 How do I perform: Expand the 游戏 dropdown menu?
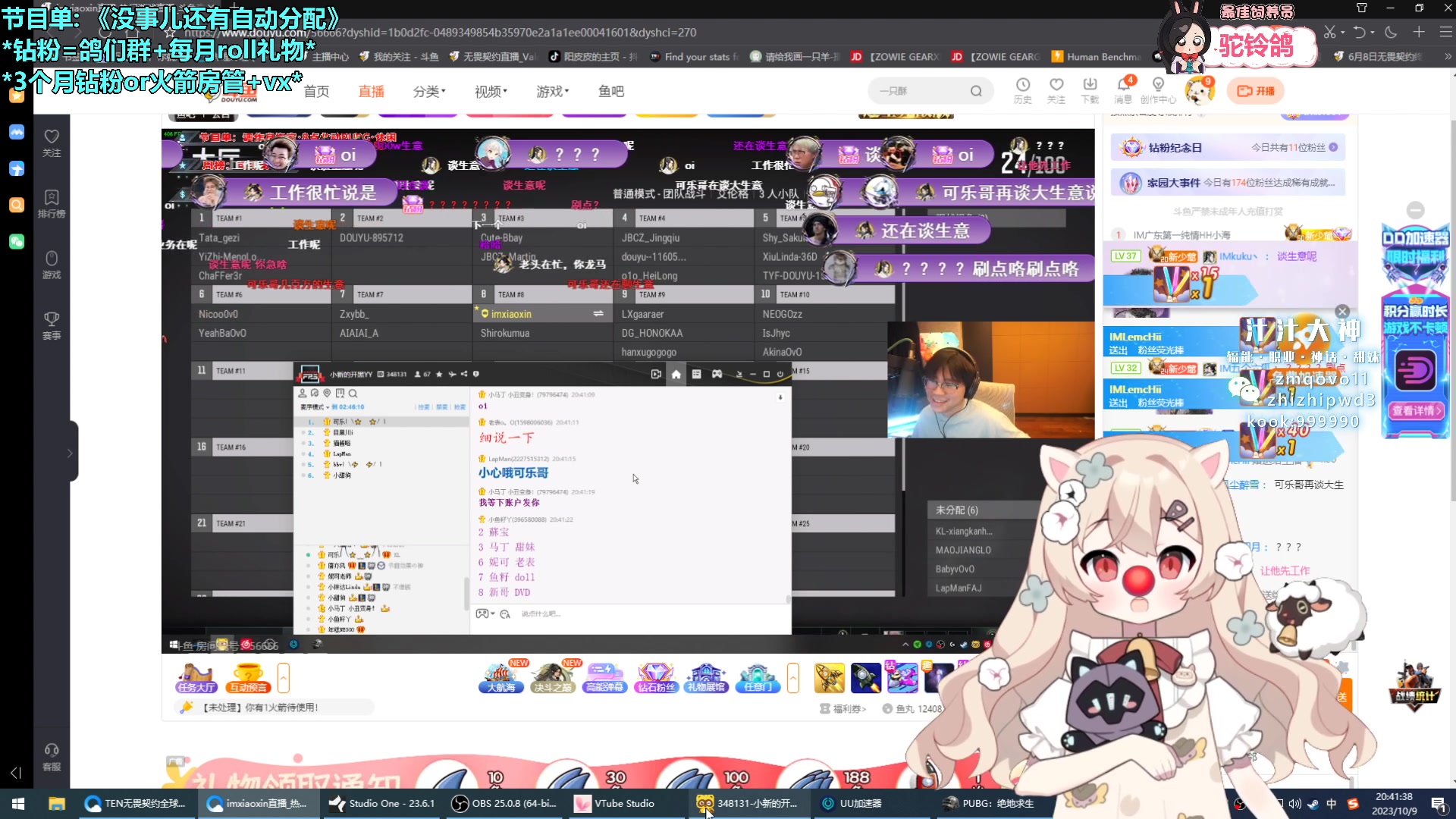pos(552,91)
